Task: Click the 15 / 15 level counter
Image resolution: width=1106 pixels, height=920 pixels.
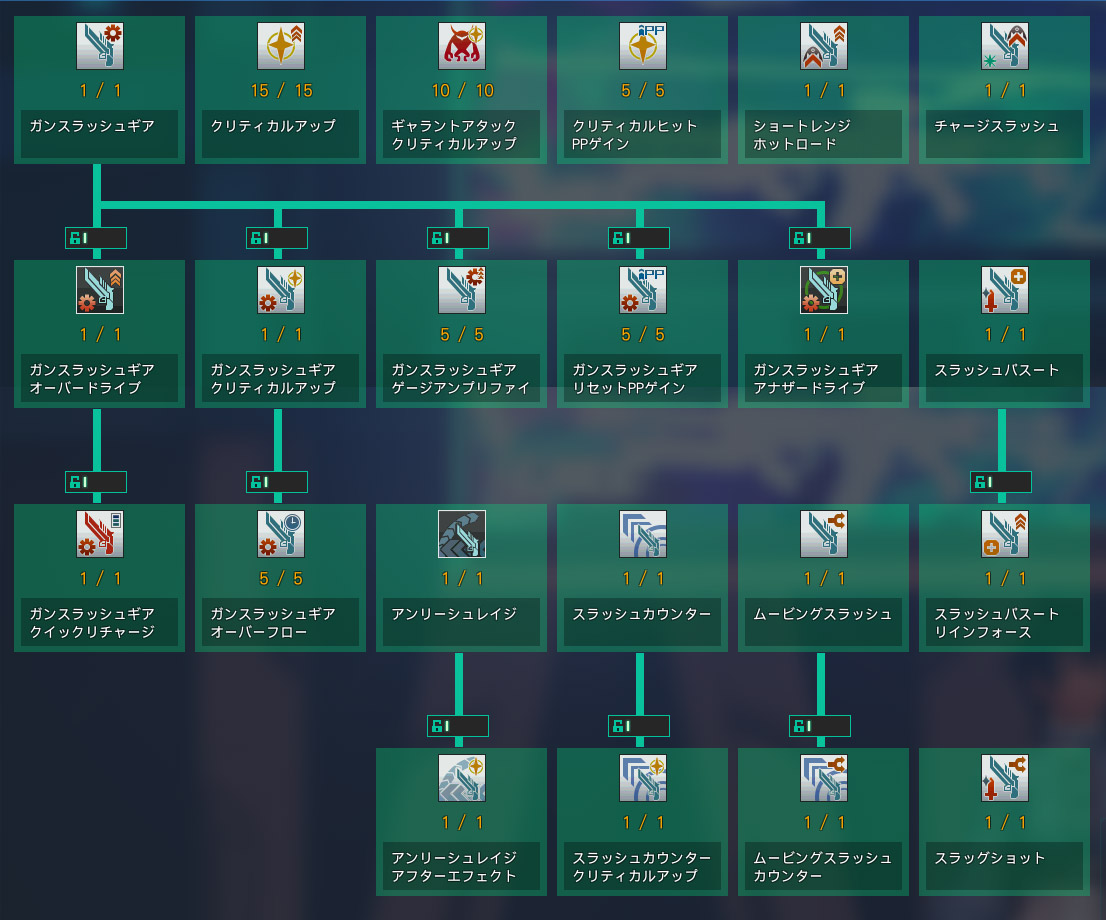Action: [281, 91]
